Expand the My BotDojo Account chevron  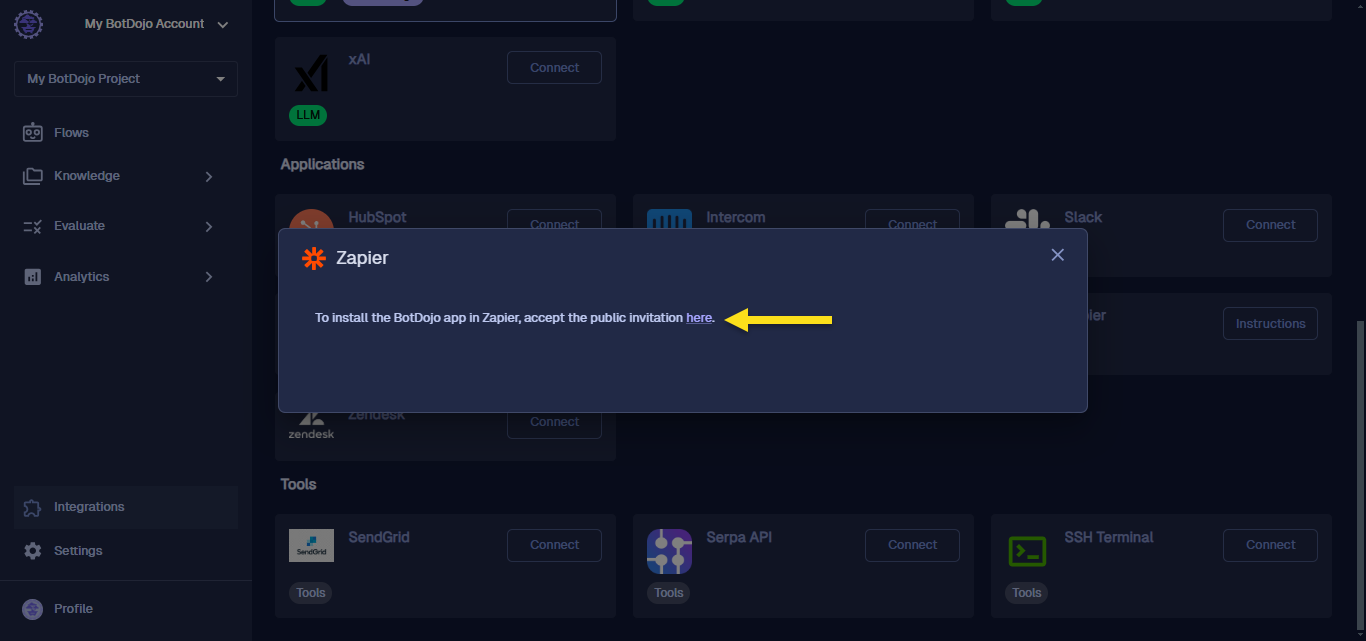tap(222, 24)
